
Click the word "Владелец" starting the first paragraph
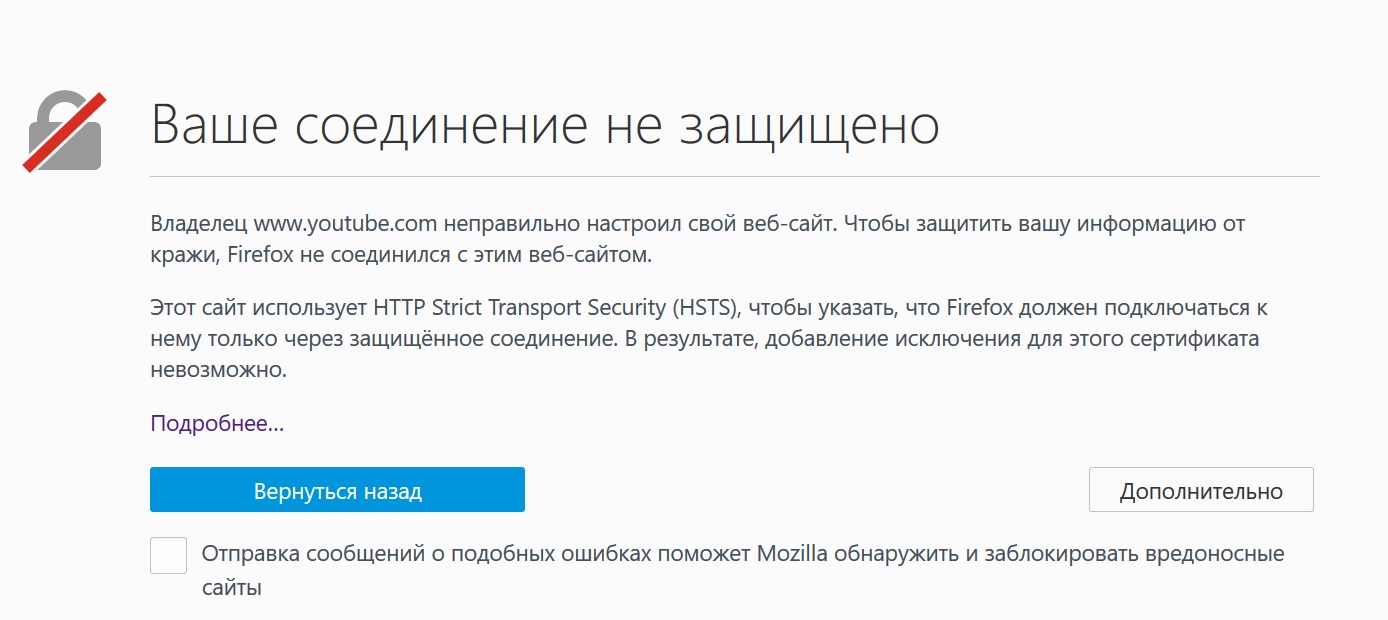pos(198,223)
